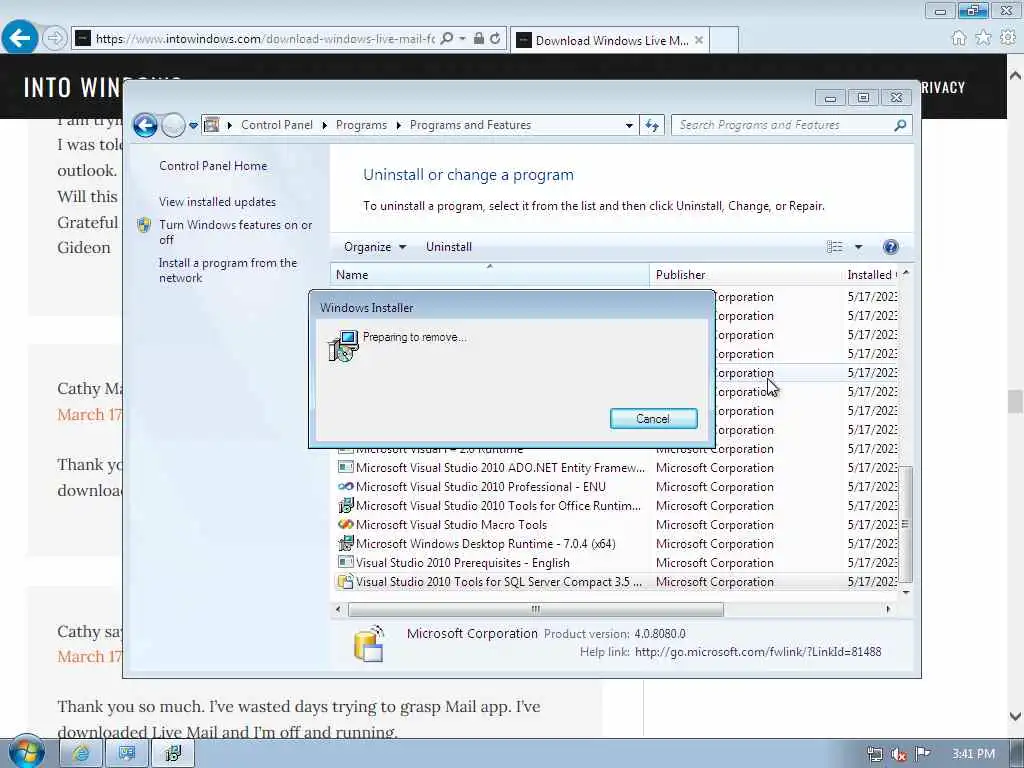Open Windows Installer taskbar button
The image size is (1024, 768).
(x=172, y=754)
